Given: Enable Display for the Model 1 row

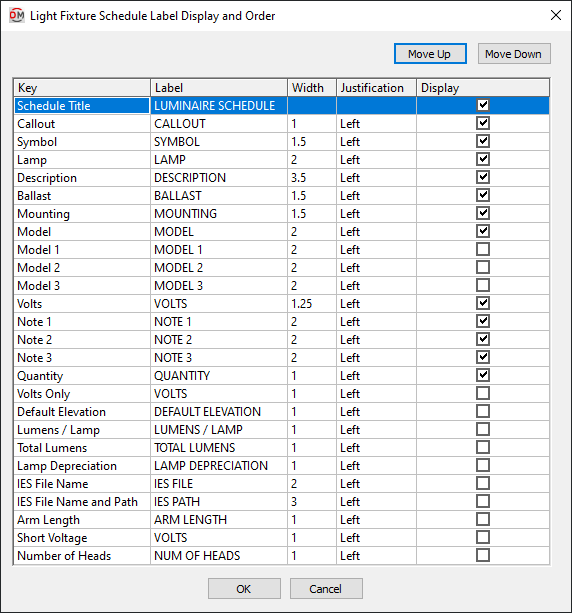Looking at the screenshot, I should coord(483,249).
